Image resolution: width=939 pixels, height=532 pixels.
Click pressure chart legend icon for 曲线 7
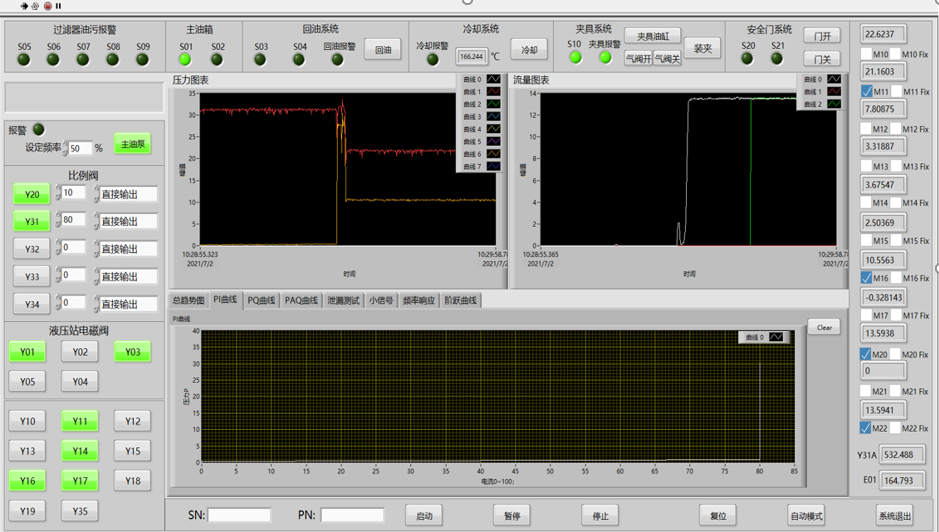(x=493, y=167)
